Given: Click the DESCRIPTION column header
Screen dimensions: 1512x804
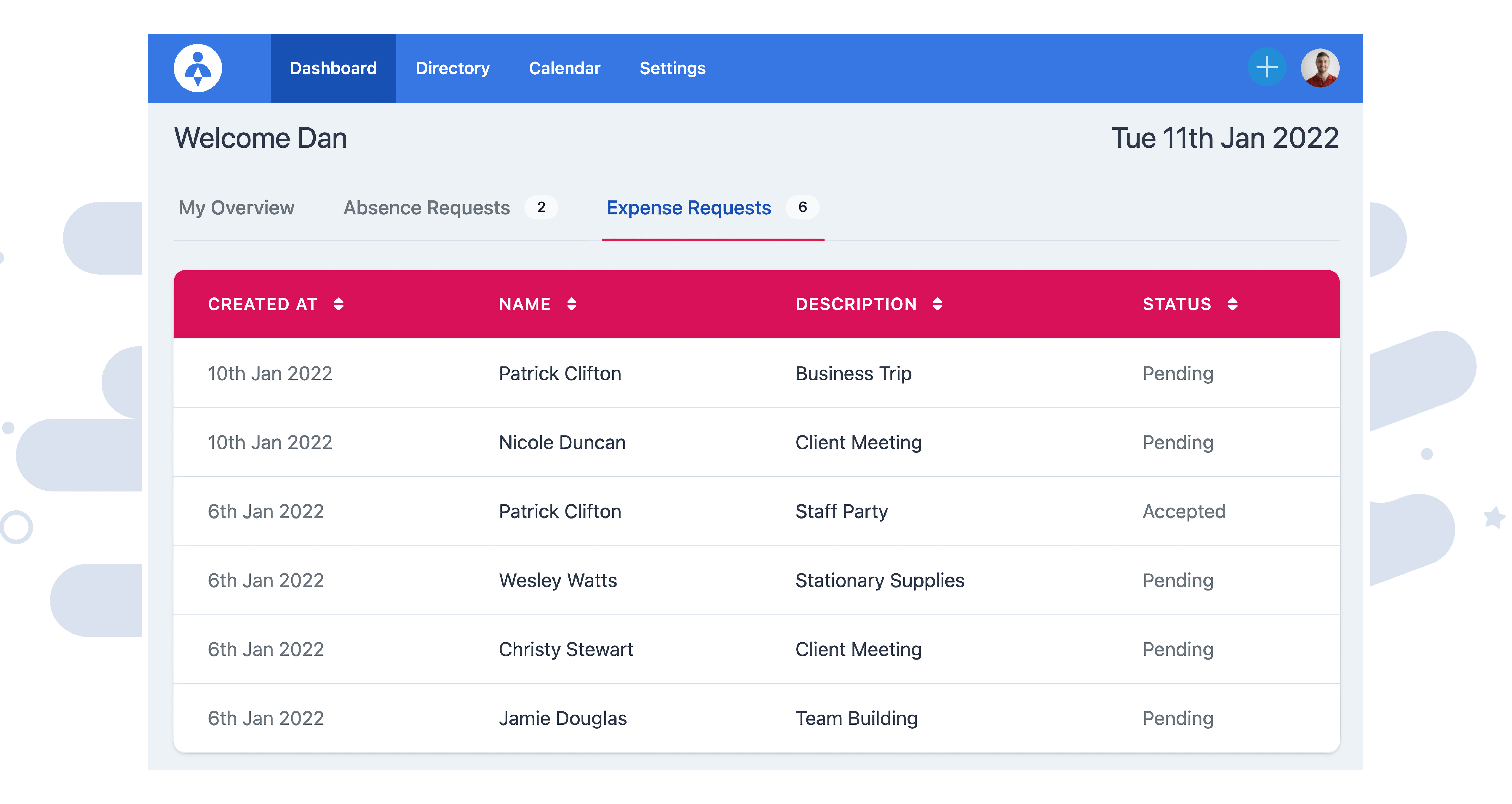Looking at the screenshot, I should click(x=856, y=304).
